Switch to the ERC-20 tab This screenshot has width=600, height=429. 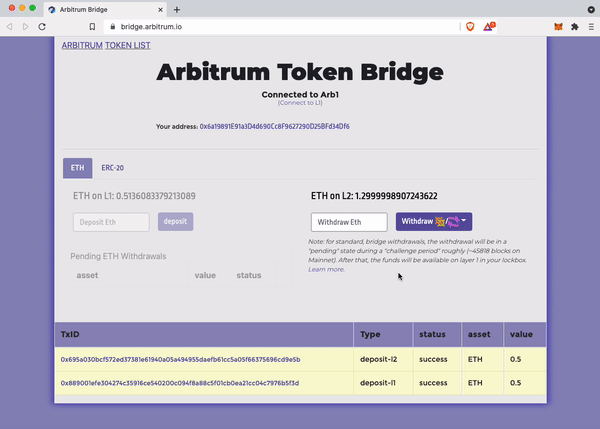pyautogui.click(x=112, y=168)
